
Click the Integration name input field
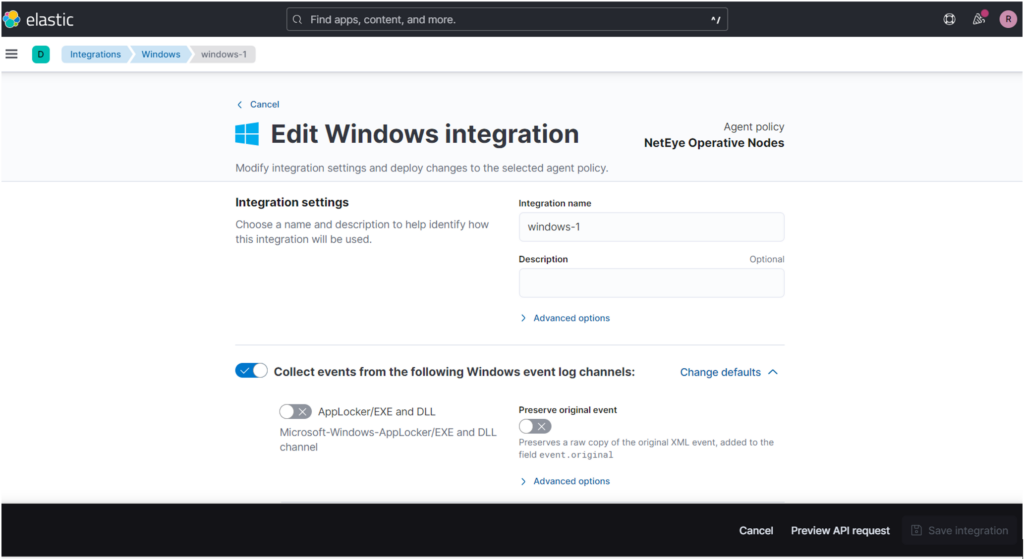click(651, 227)
